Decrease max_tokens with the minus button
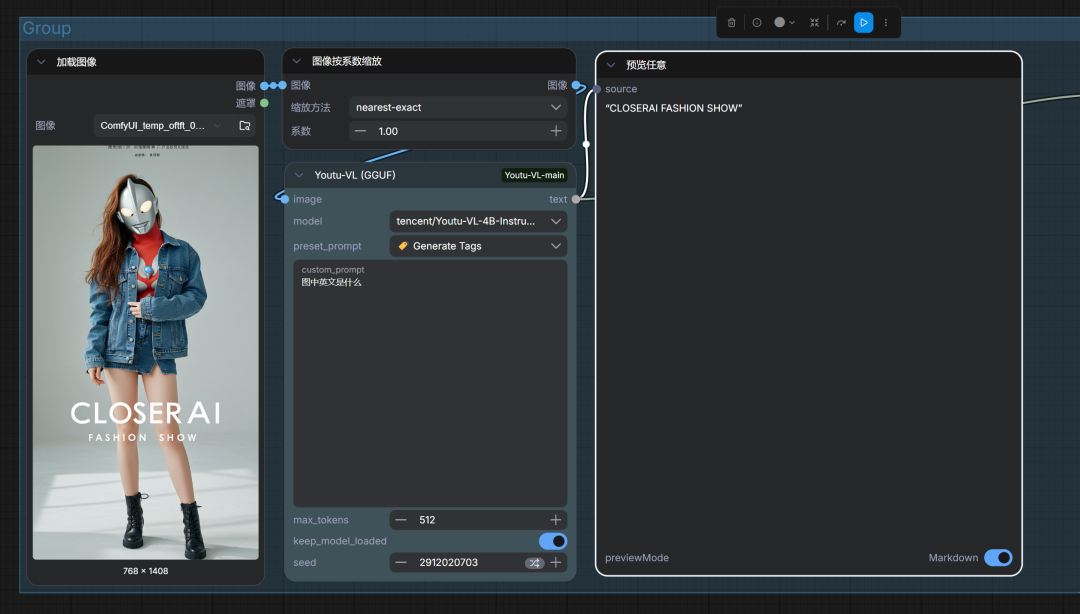 (401, 520)
